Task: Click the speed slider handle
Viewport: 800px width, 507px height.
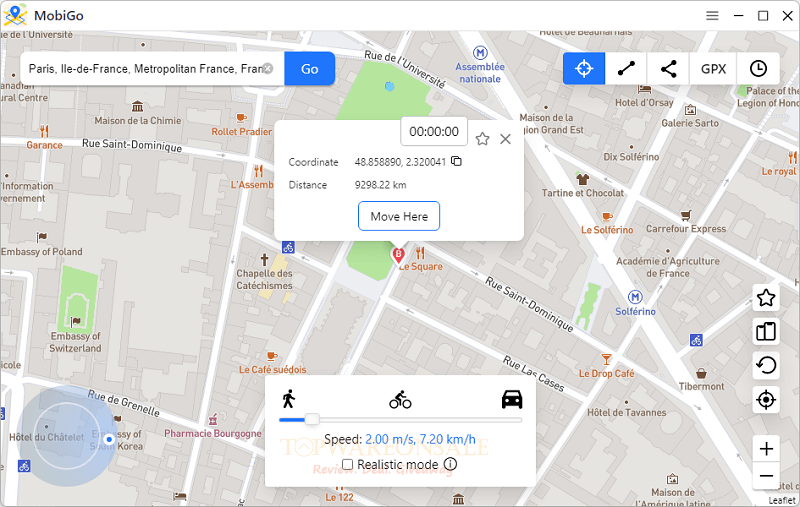Action: click(312, 420)
